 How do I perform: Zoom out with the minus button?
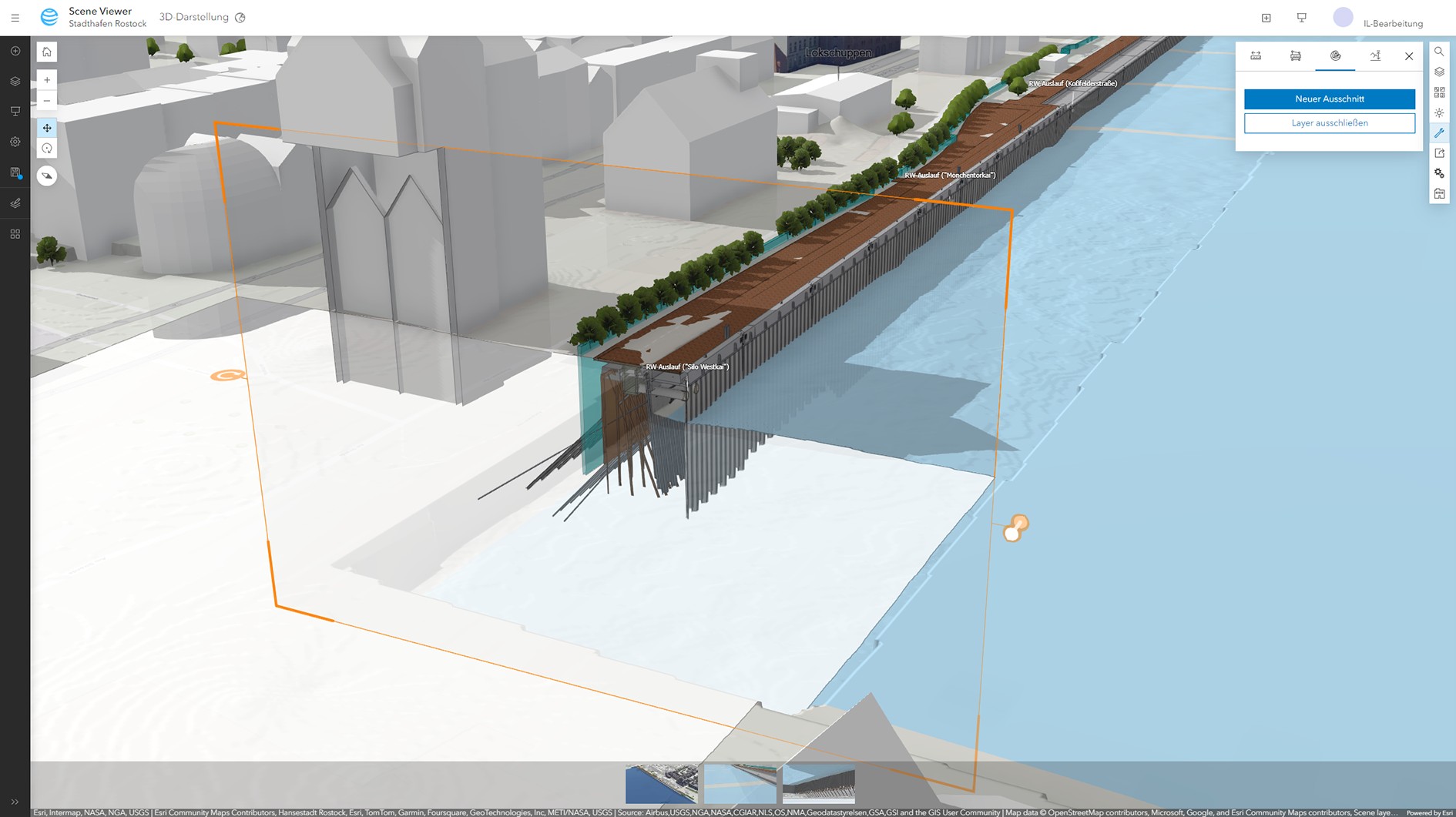[47, 101]
